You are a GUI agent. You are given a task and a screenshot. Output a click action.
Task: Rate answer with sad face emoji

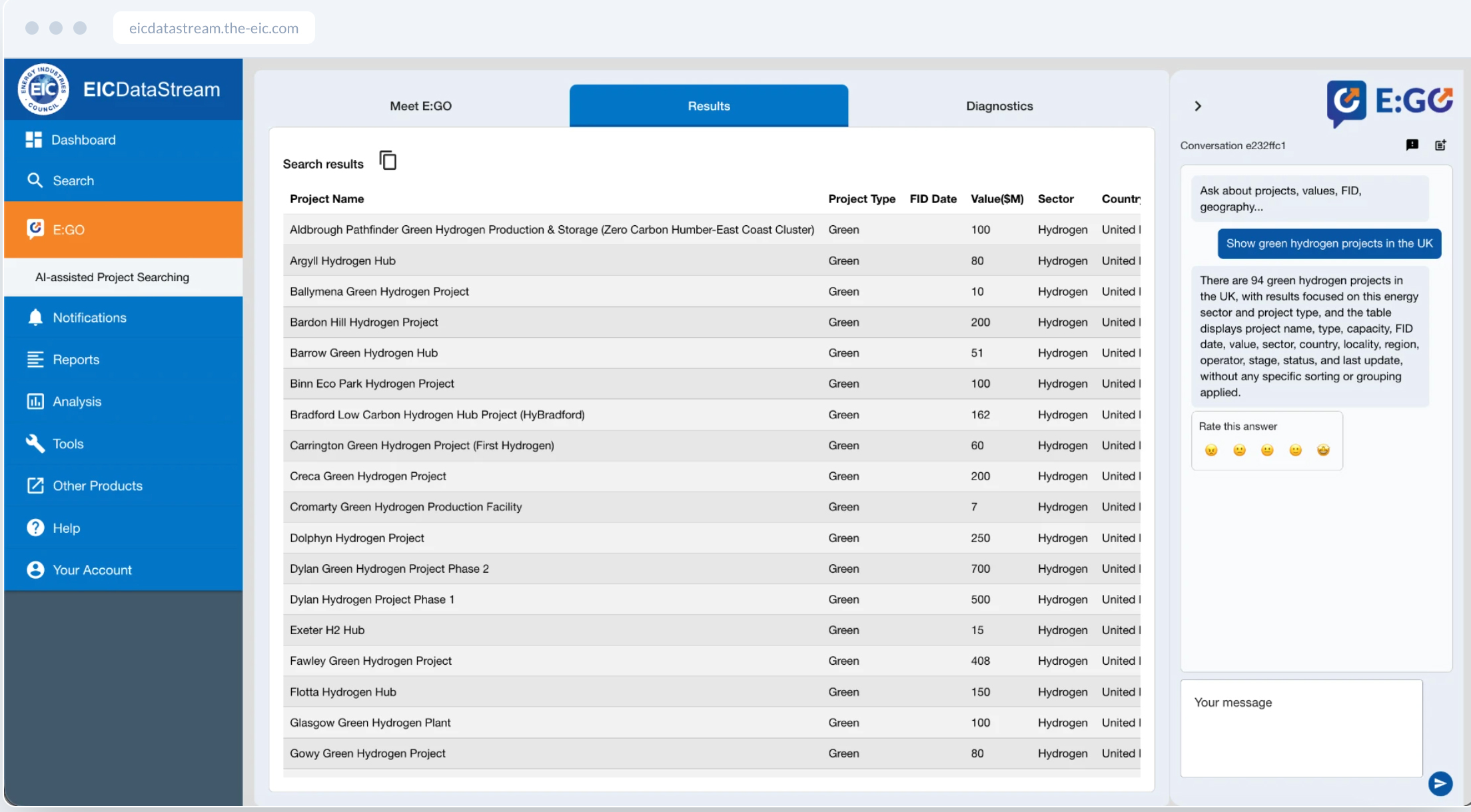click(1239, 450)
